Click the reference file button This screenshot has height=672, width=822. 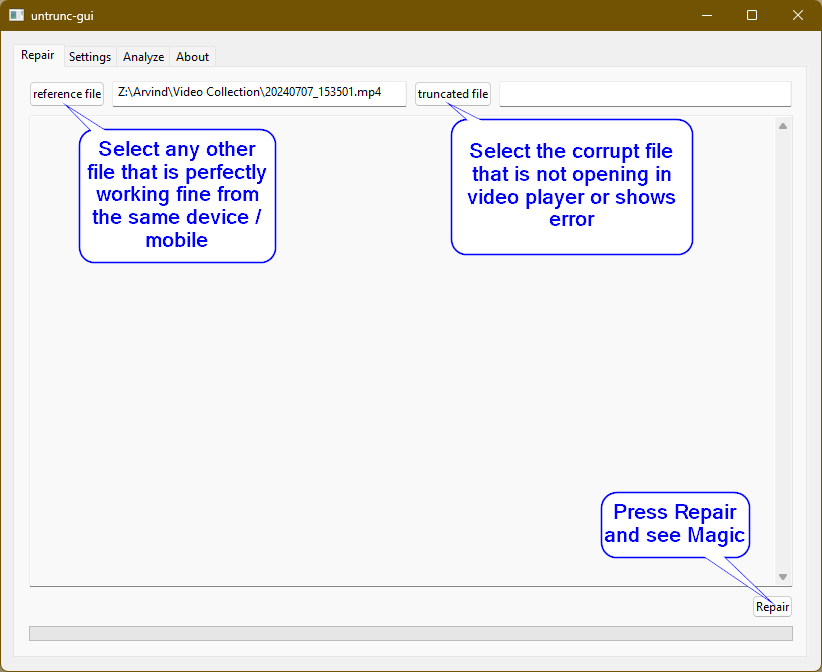[x=67, y=94]
